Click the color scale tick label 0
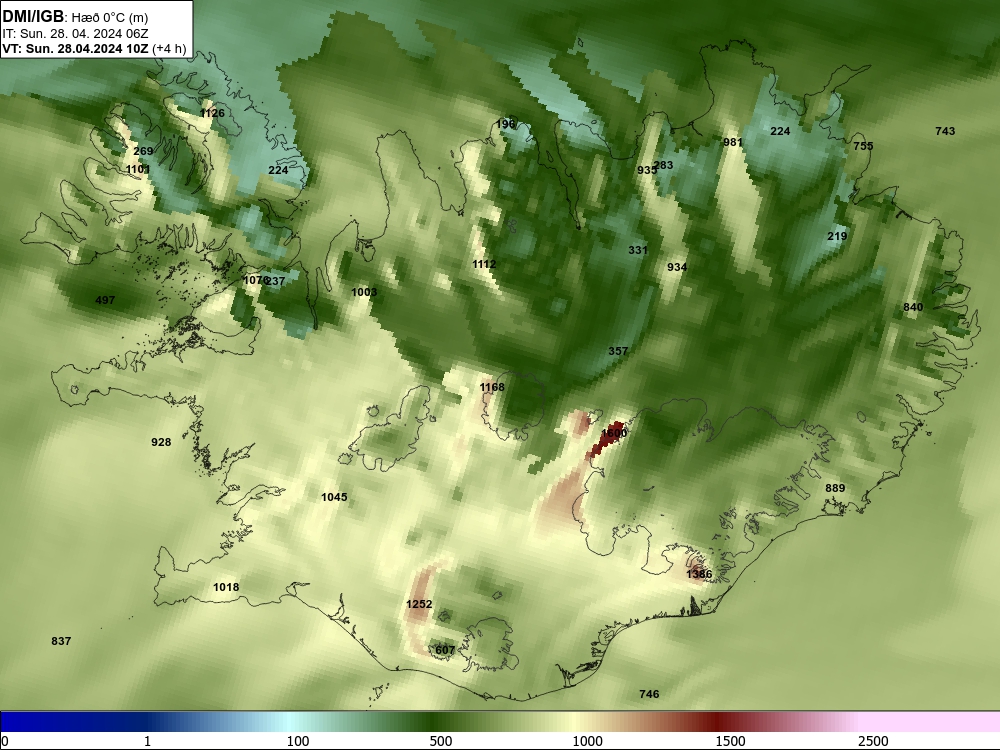The height and width of the screenshot is (750, 1000). tap(5, 741)
